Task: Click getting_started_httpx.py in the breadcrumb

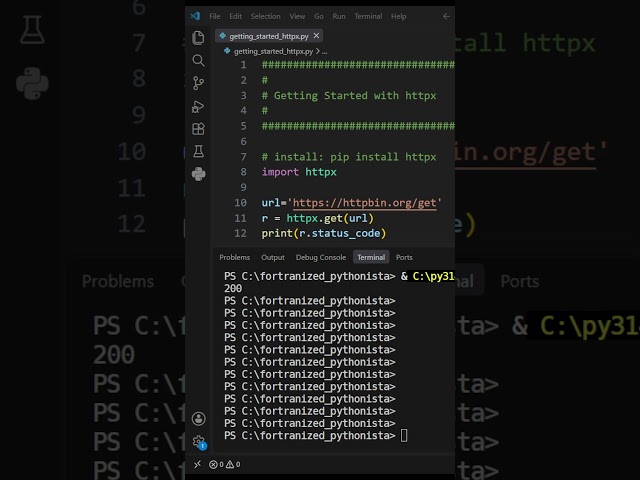Action: click(x=273, y=51)
